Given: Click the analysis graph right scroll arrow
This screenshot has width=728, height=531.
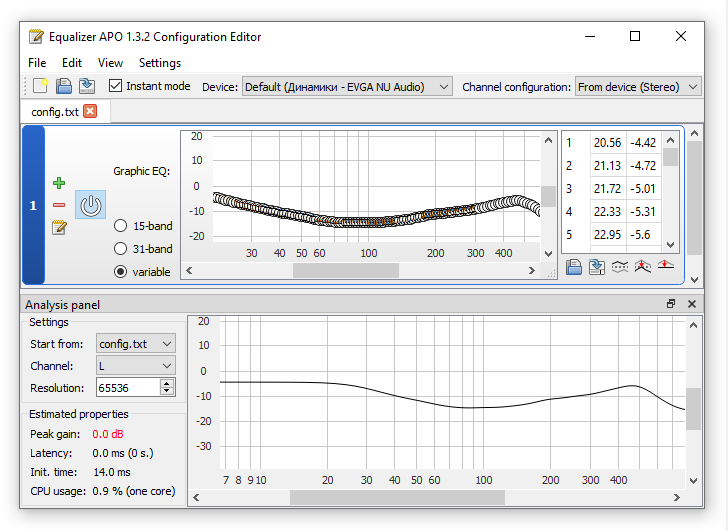Looking at the screenshot, I should point(676,497).
